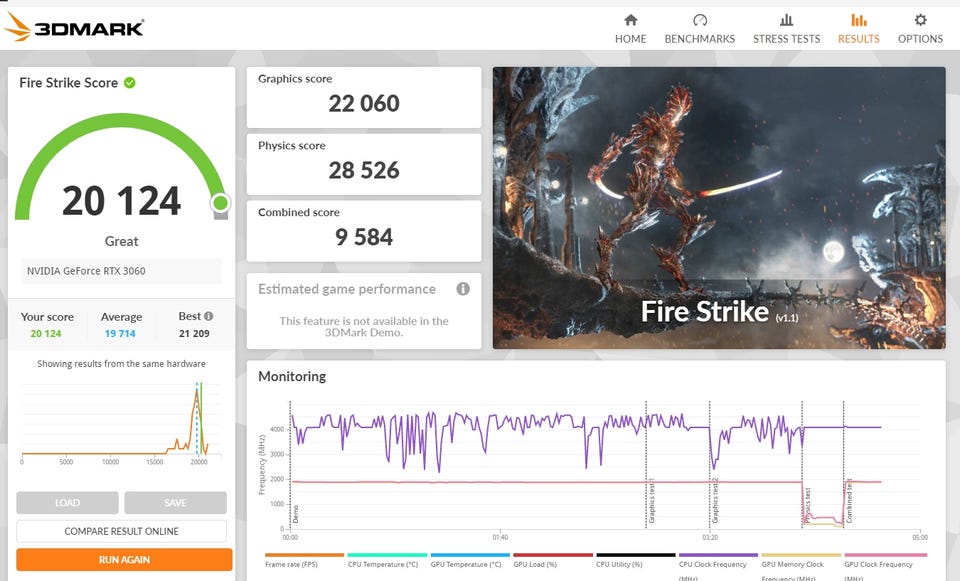Click the NVIDIA GeForce RTX 3060 field
The width and height of the screenshot is (960, 581).
121,271
